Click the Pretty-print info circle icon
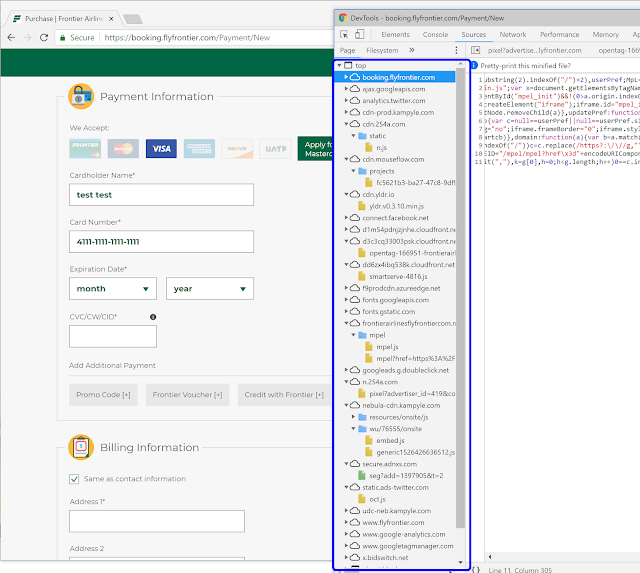Image resolution: width=640 pixels, height=573 pixels. (x=475, y=66)
